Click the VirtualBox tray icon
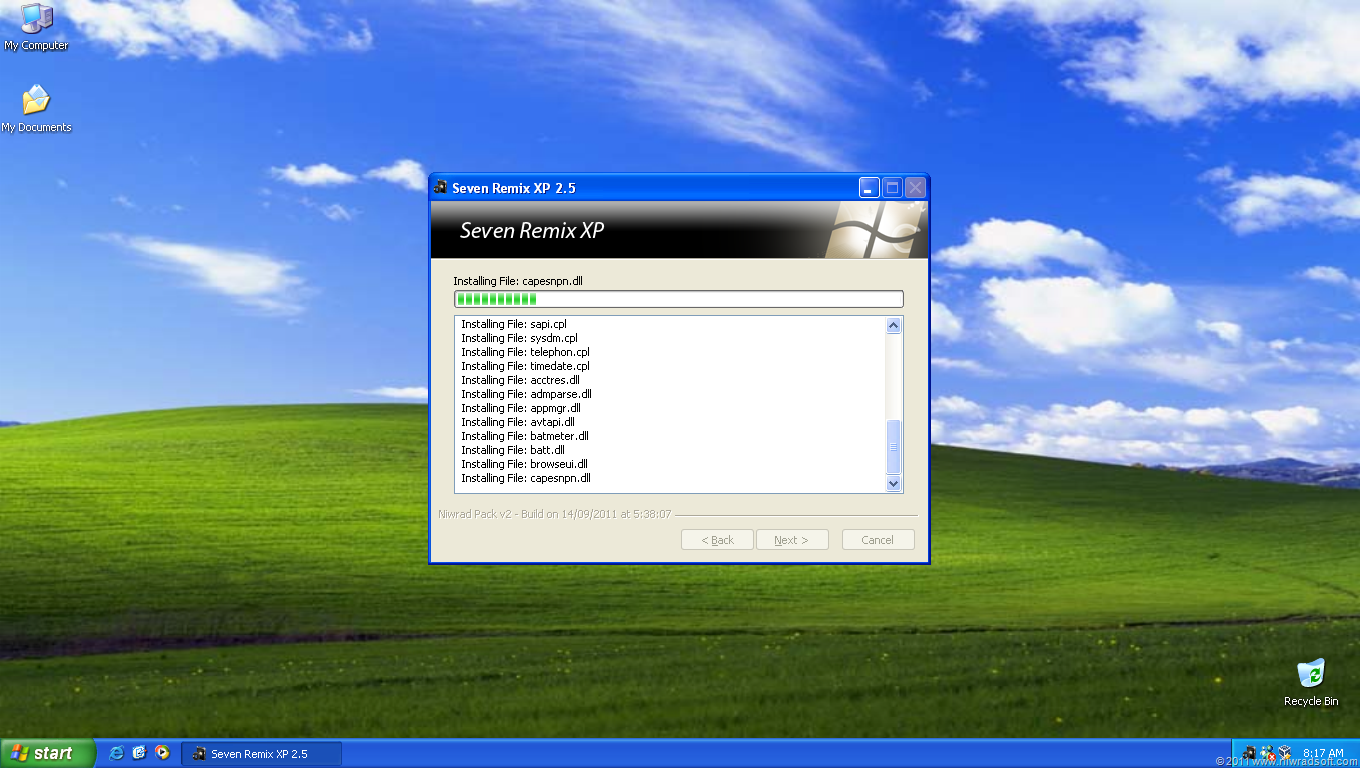The height and width of the screenshot is (768, 1360). pos(1285,753)
